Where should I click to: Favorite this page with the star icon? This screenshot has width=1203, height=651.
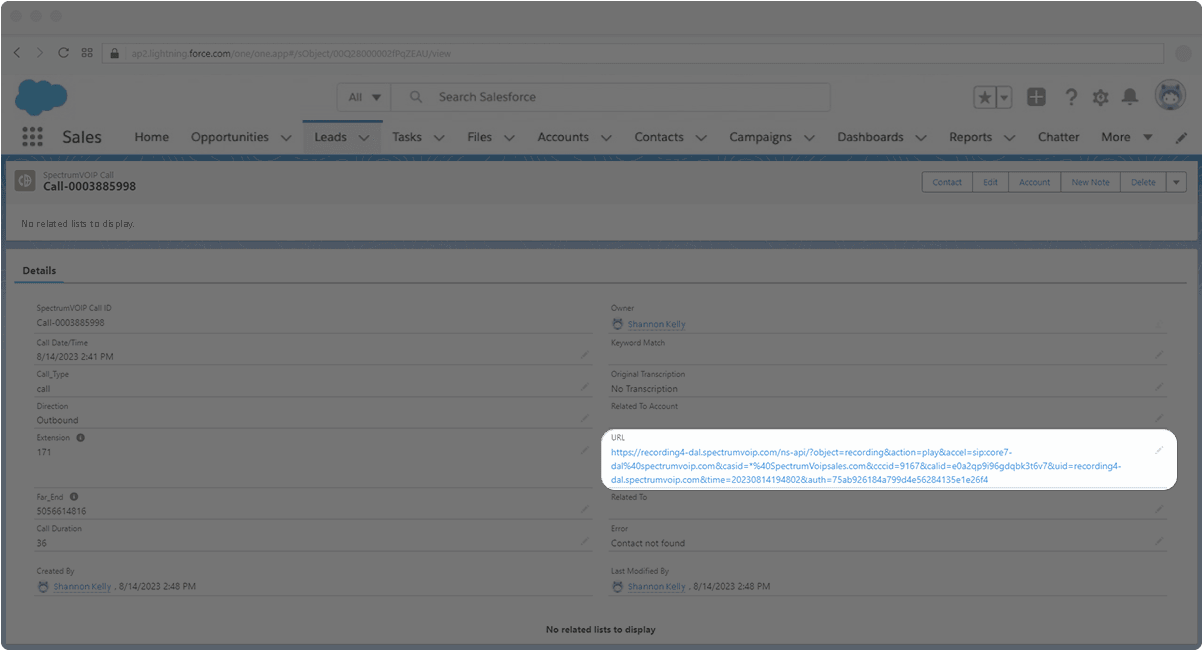coord(984,97)
